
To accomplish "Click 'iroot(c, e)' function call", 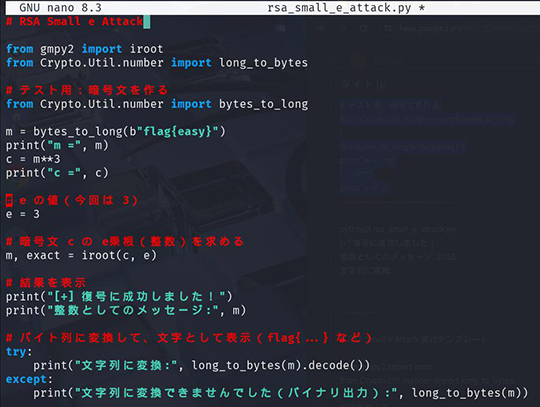I will click(x=119, y=255).
